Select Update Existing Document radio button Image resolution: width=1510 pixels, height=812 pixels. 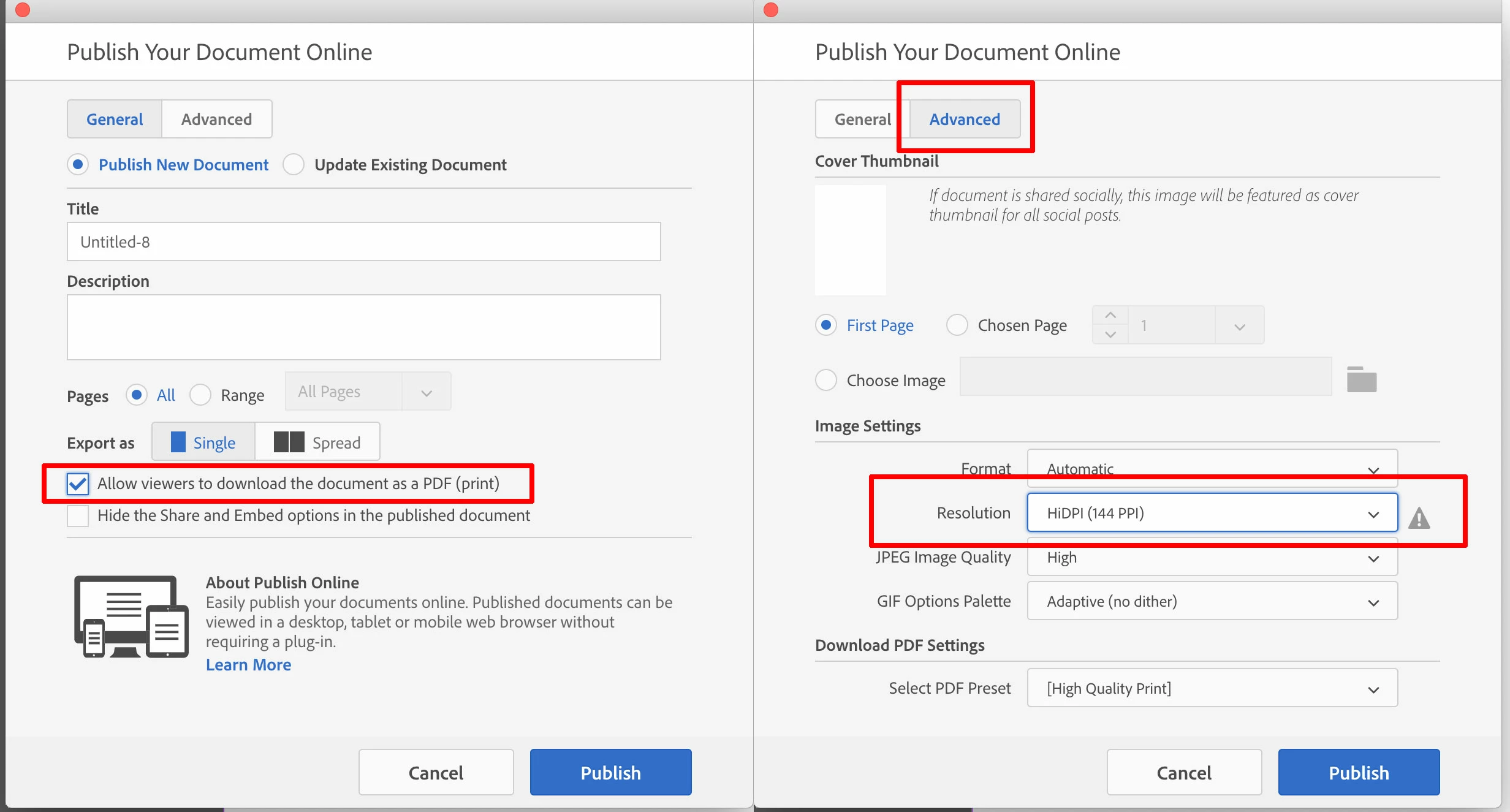click(x=294, y=164)
